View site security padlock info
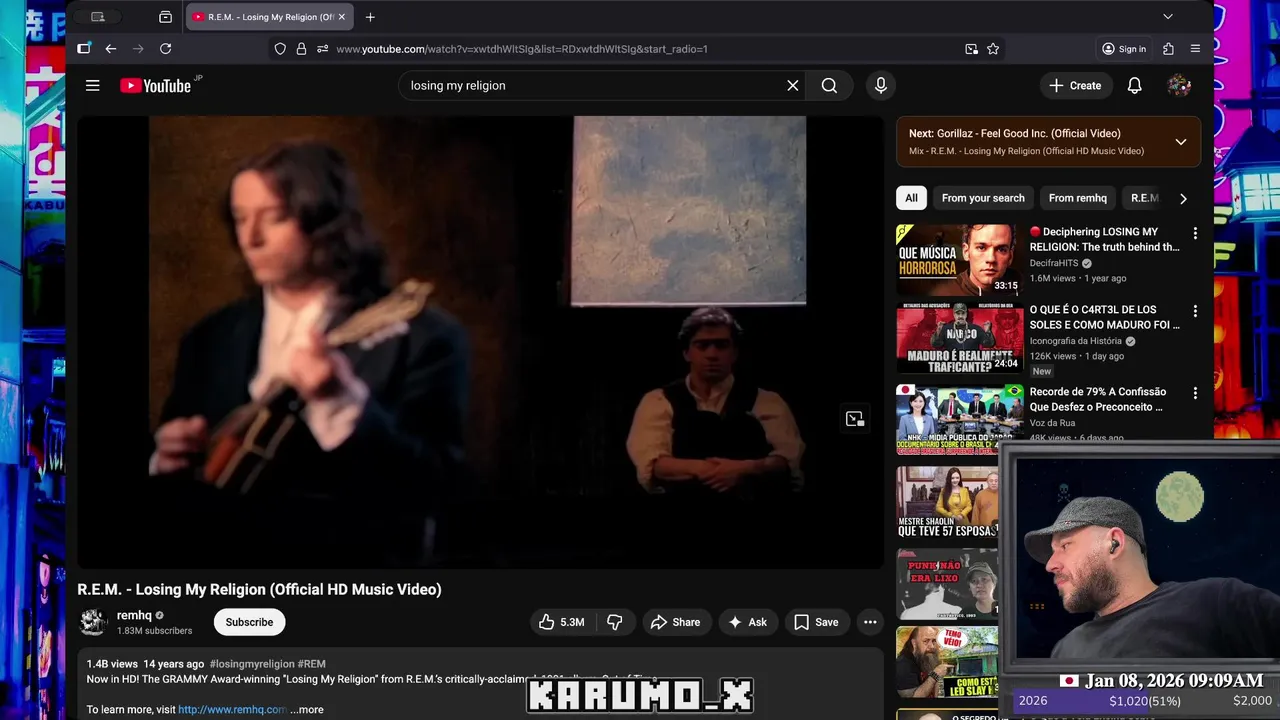This screenshot has height=720, width=1280. point(301,49)
